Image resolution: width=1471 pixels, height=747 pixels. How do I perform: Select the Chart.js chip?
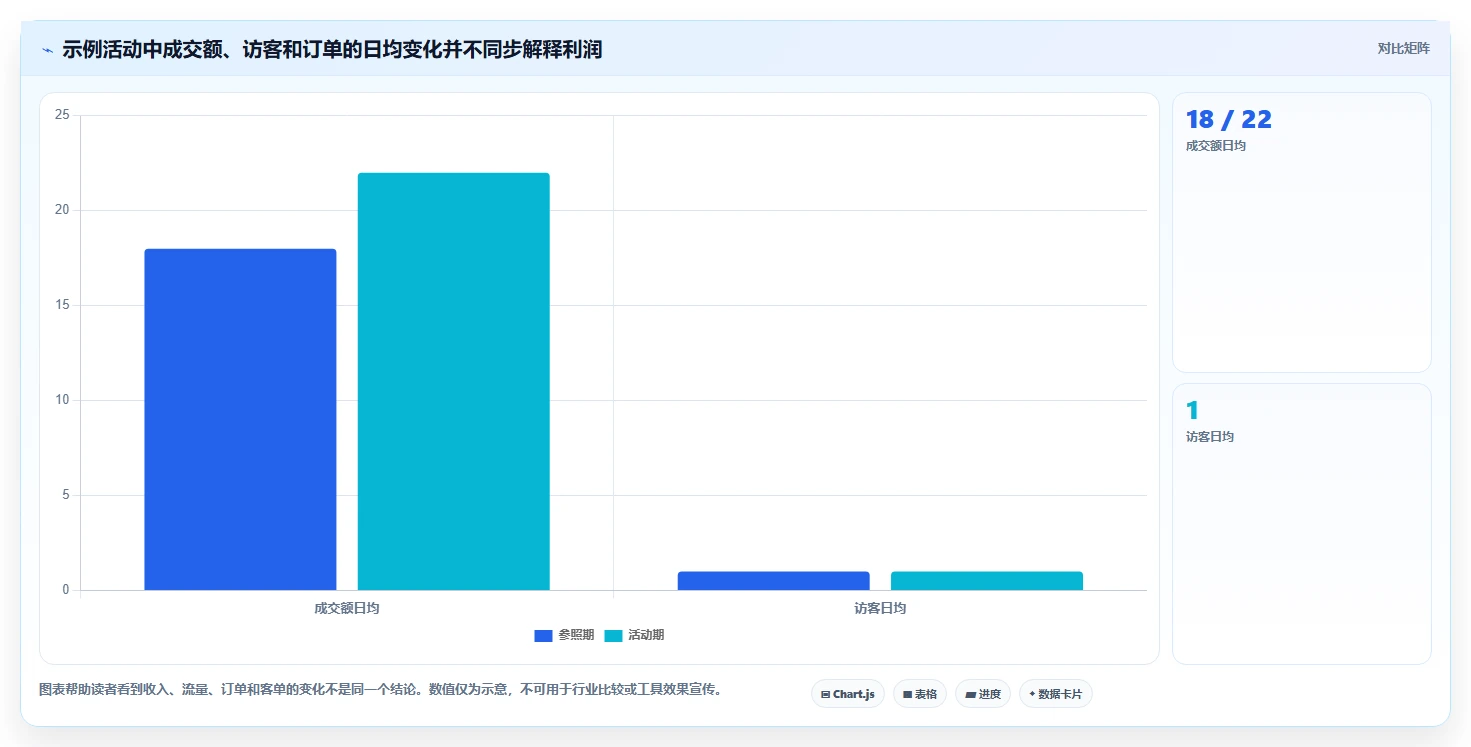[848, 694]
